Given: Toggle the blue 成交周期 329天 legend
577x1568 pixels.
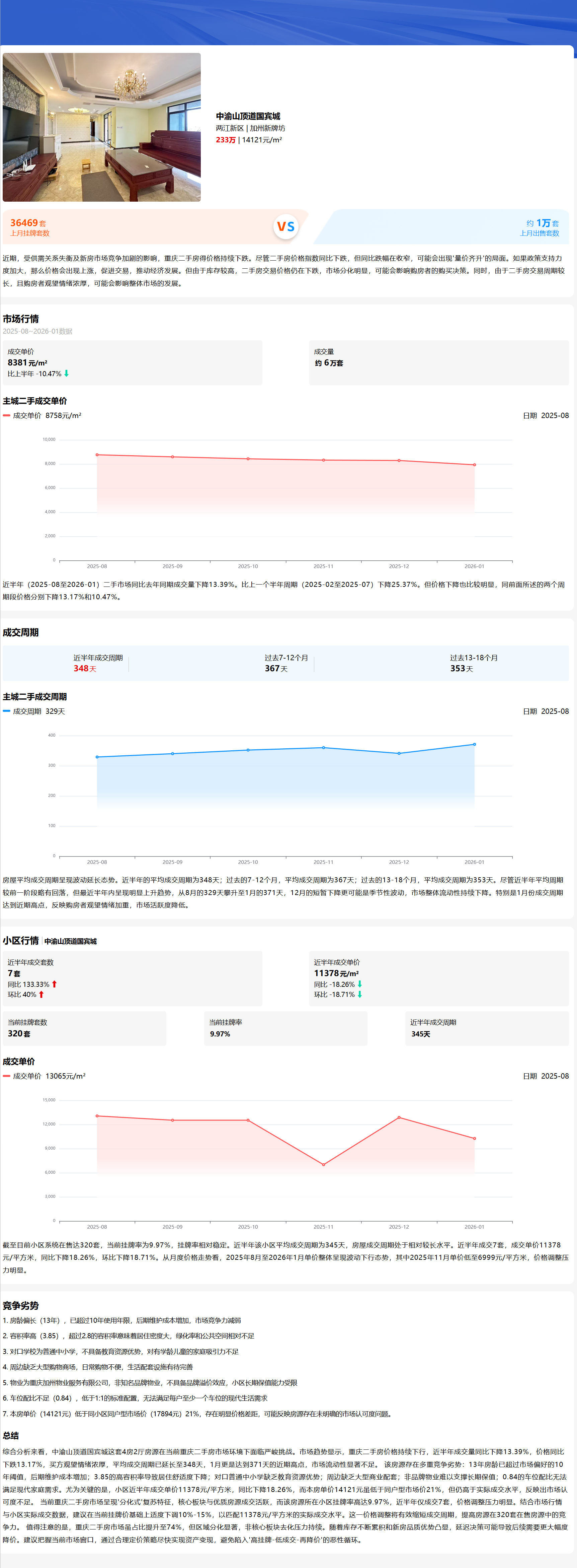Looking at the screenshot, I should (x=34, y=711).
